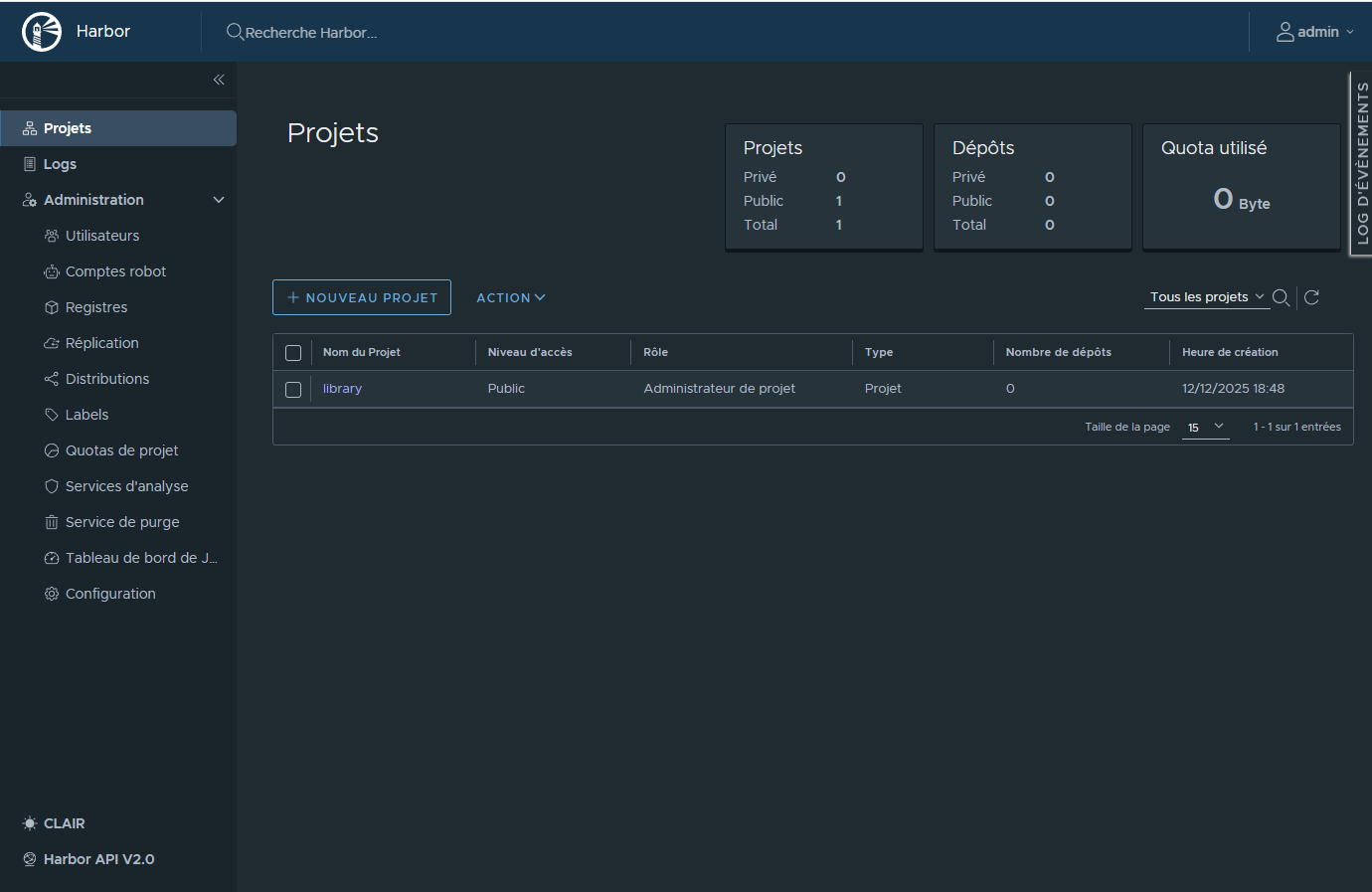
Task: Change page size dropdown showing 15
Action: pos(1205,427)
